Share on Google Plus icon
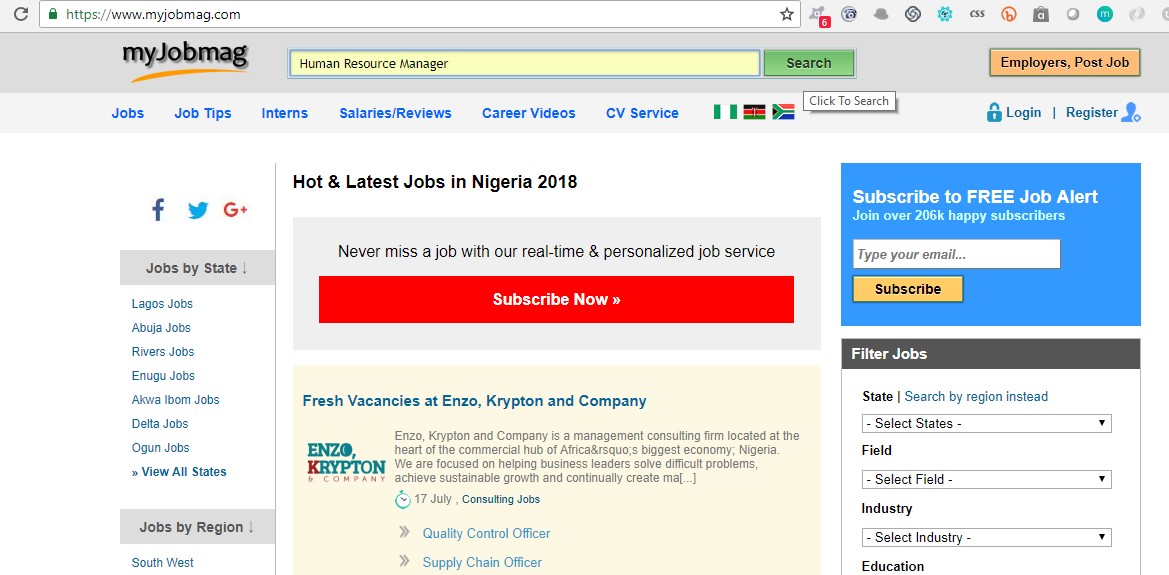Screen dimensions: 1169x575 236,210
